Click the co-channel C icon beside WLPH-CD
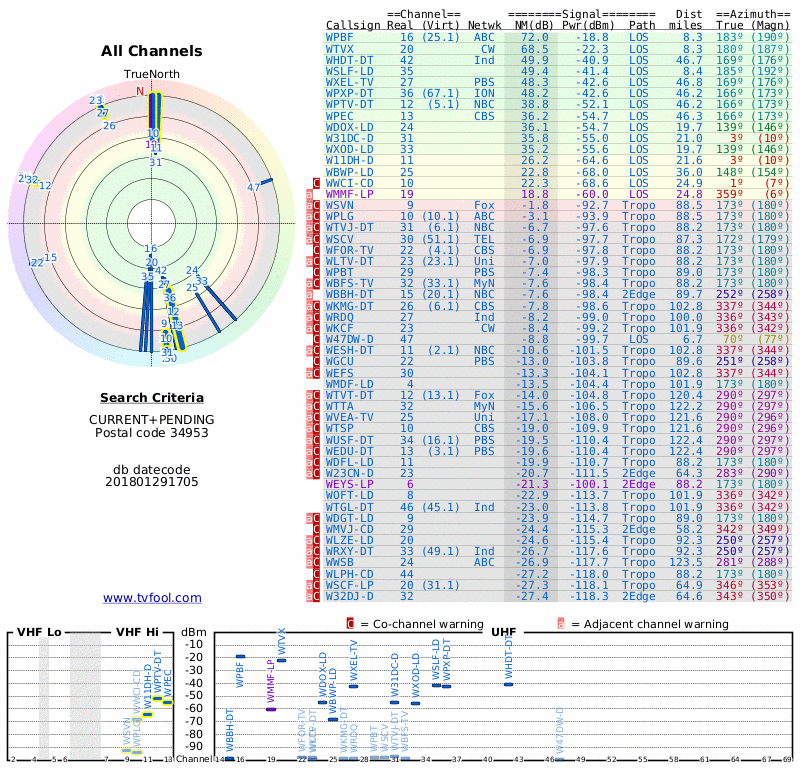 (316, 574)
